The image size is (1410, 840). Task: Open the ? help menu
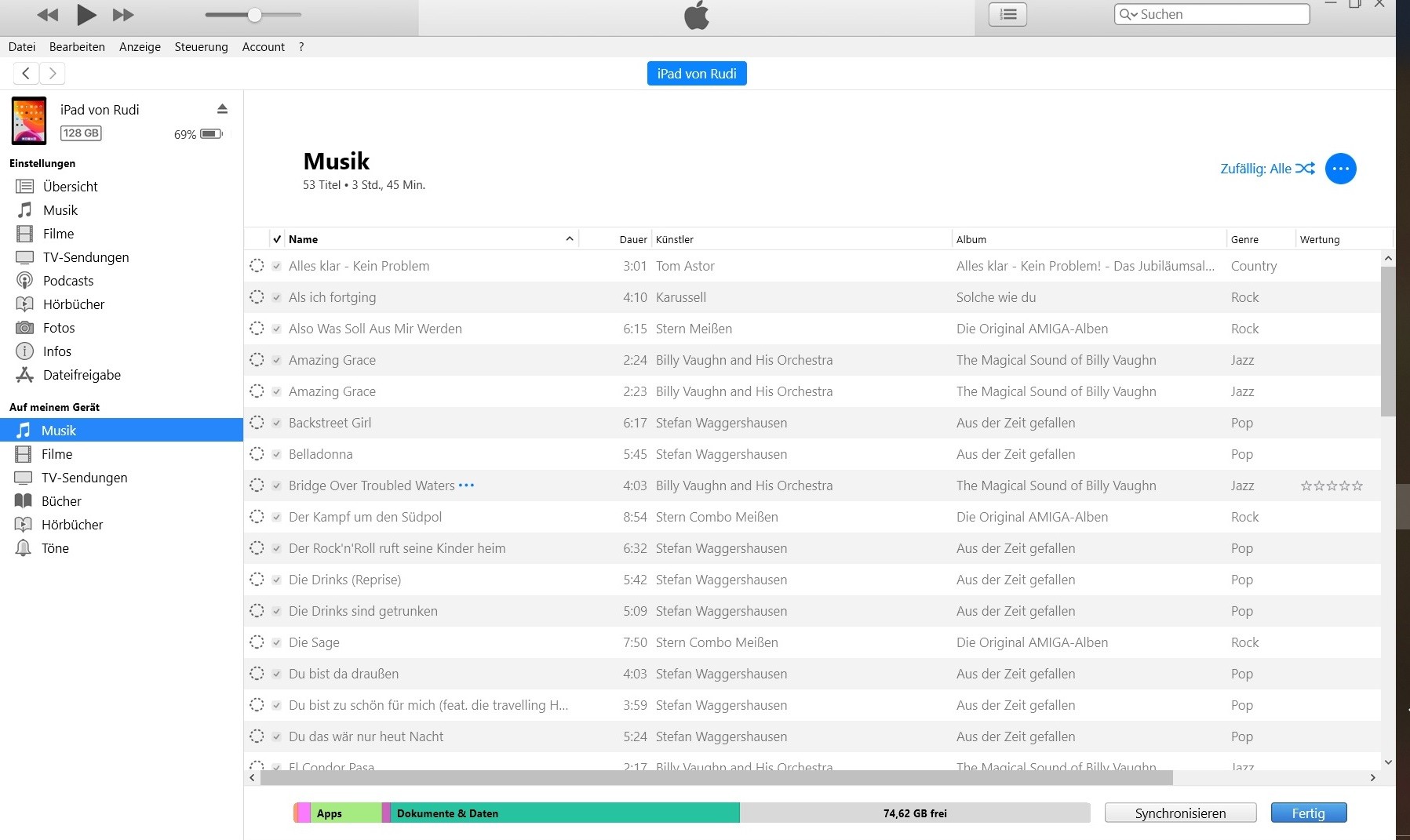tap(301, 47)
